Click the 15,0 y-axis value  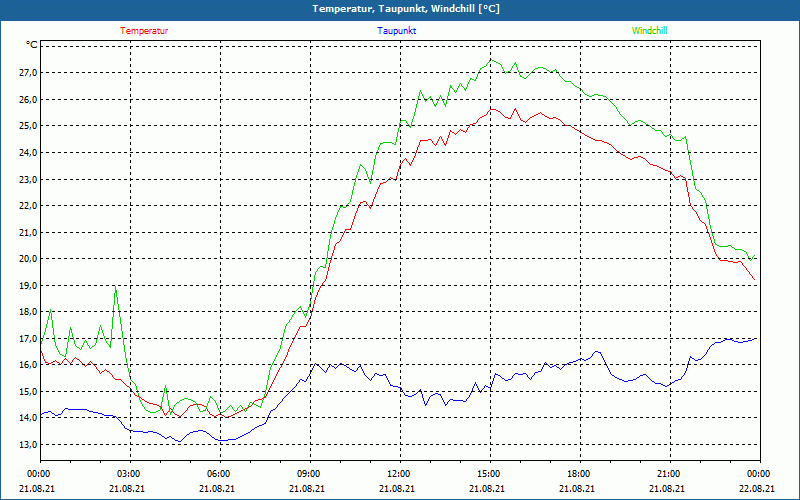pos(28,391)
